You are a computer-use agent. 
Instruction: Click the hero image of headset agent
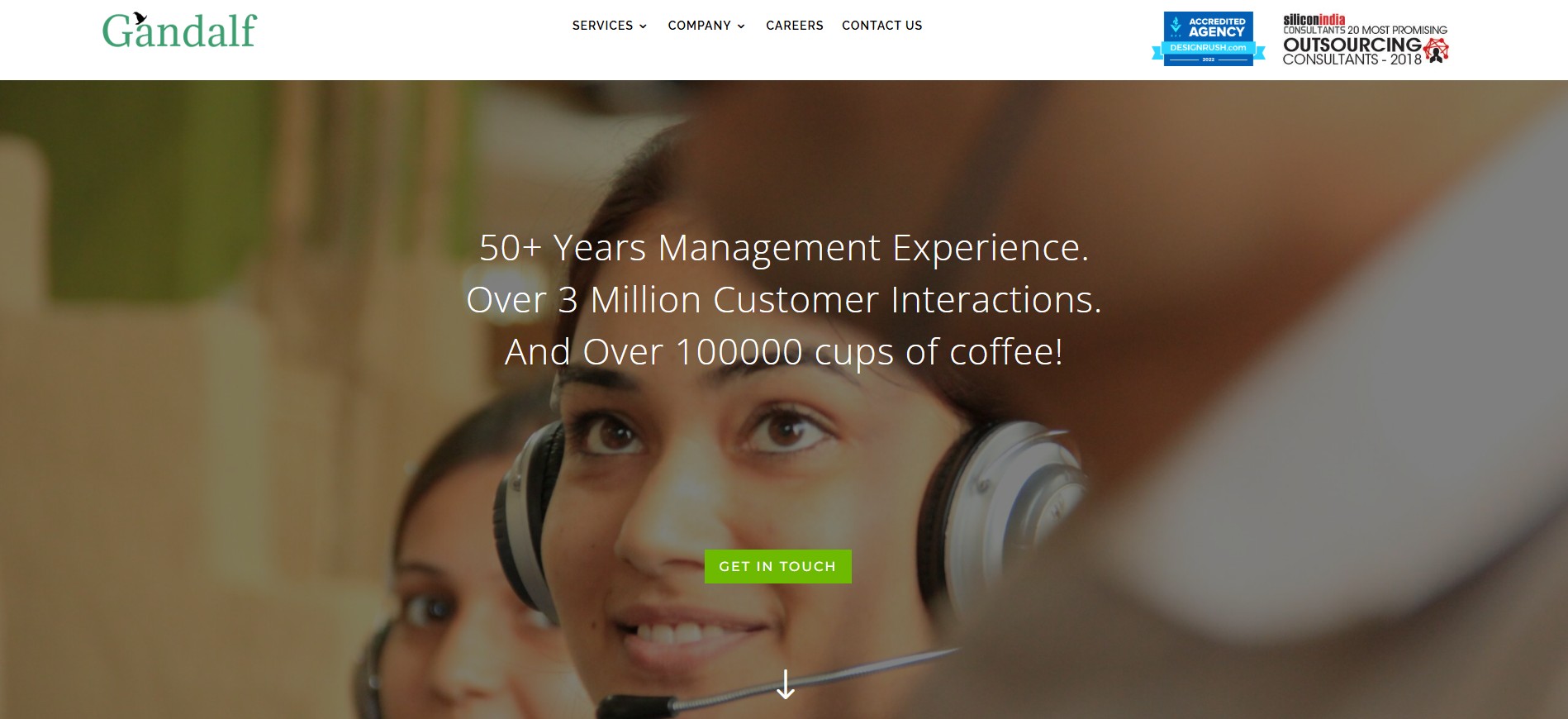coord(784,399)
